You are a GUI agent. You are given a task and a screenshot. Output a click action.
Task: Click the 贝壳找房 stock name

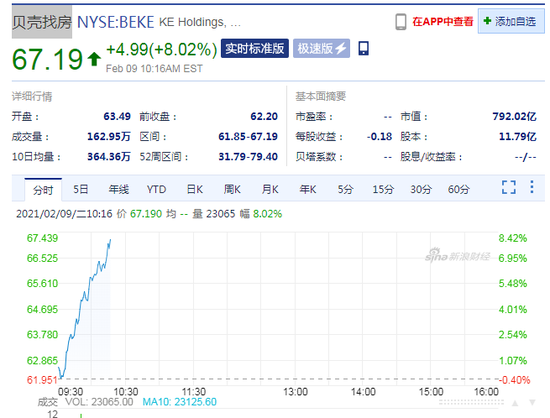(x=42, y=22)
